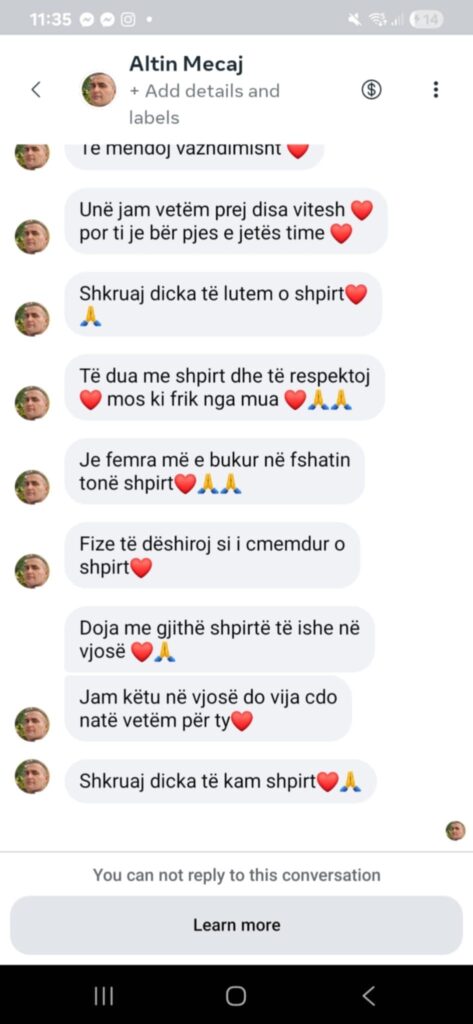Tap Android home navigation button
Screen dimensions: 473x1024
236,995
